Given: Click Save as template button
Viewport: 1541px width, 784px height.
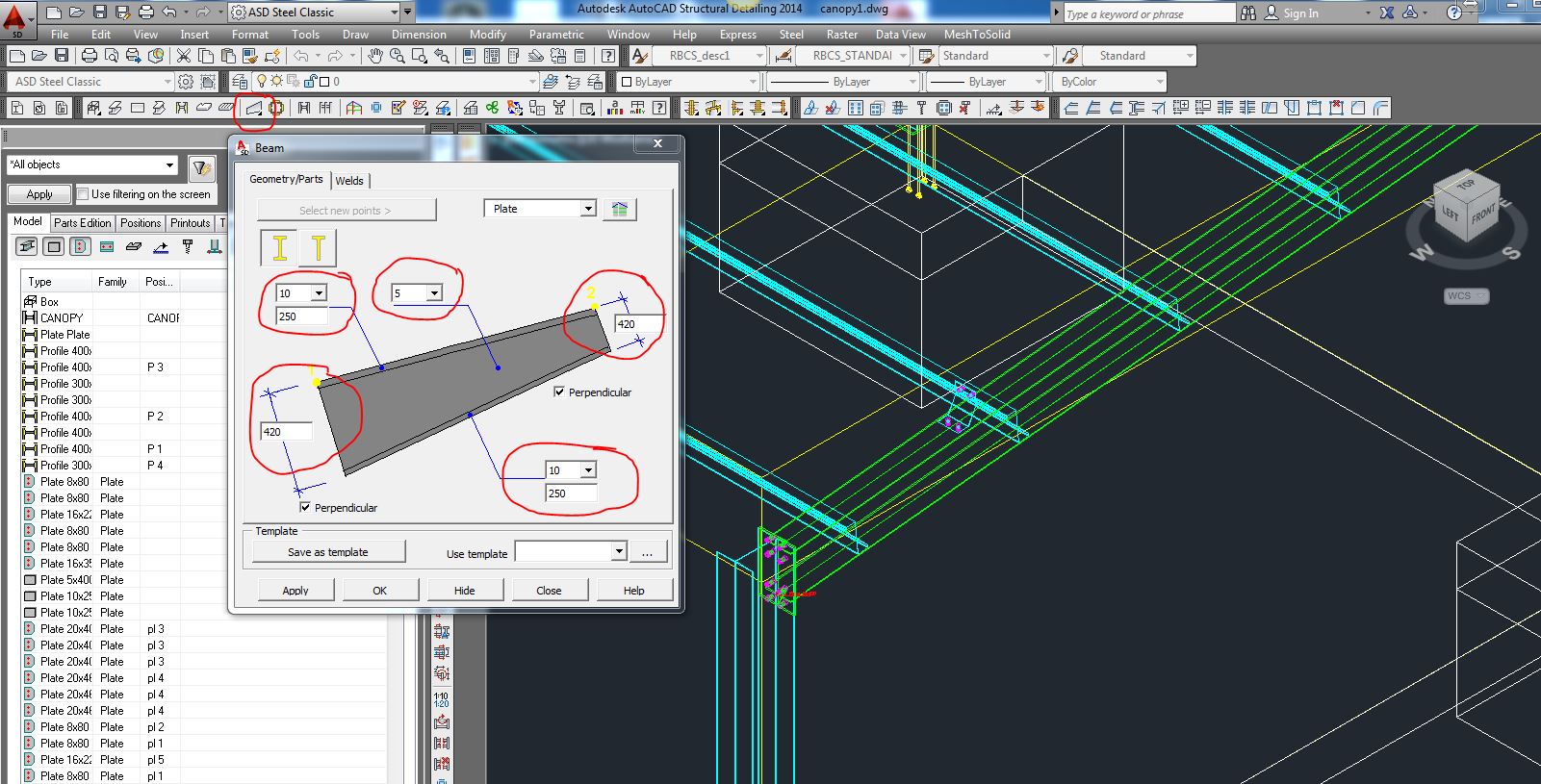Looking at the screenshot, I should tap(328, 552).
